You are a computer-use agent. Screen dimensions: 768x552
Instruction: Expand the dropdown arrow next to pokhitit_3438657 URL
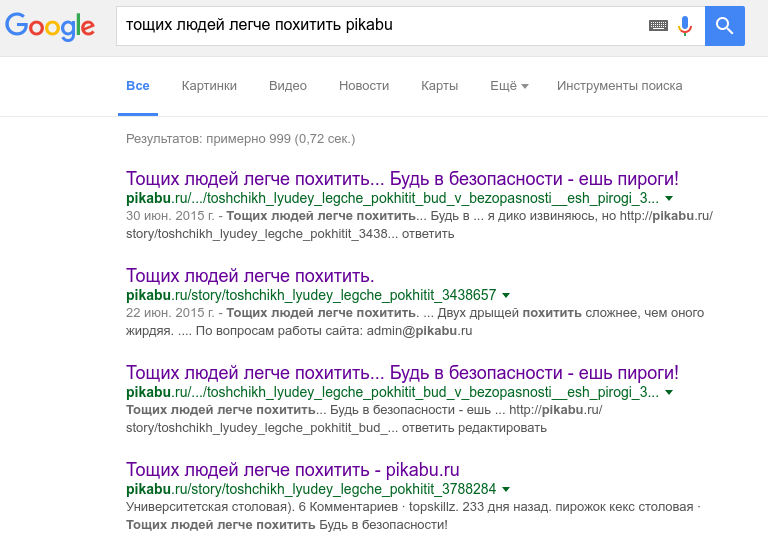click(506, 295)
